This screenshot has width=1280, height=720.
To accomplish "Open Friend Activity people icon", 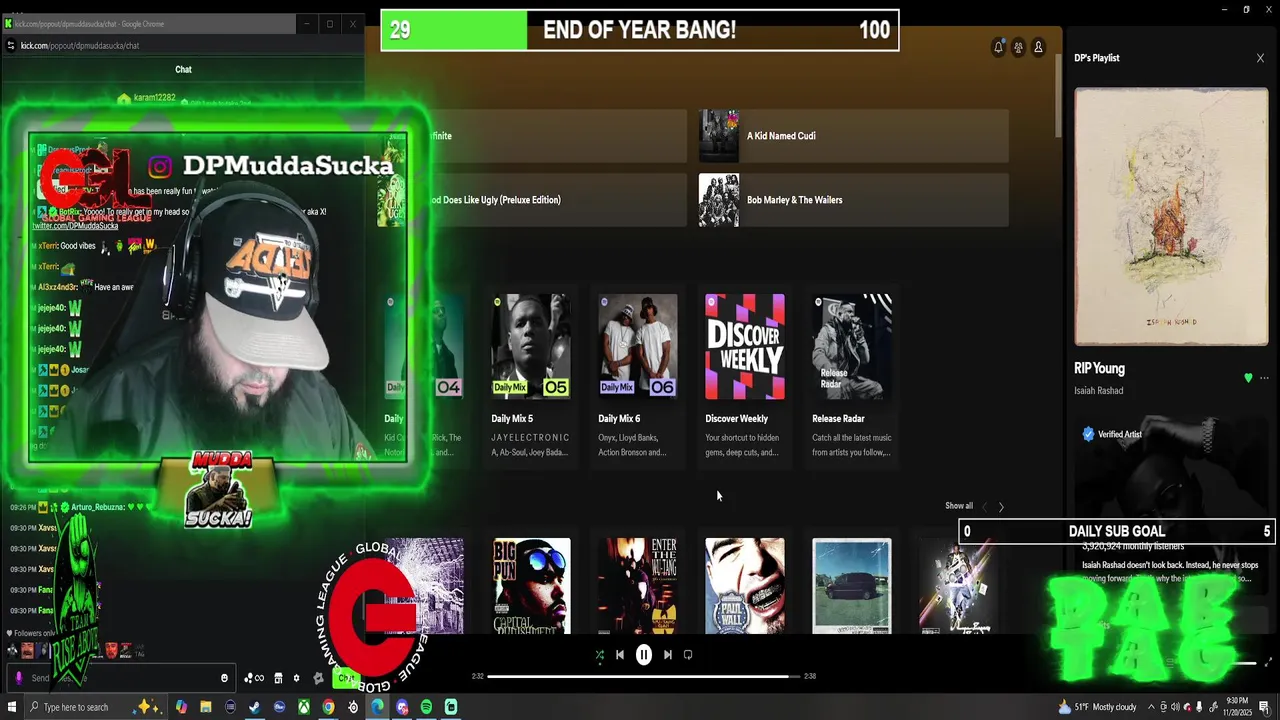I will coord(1018,47).
